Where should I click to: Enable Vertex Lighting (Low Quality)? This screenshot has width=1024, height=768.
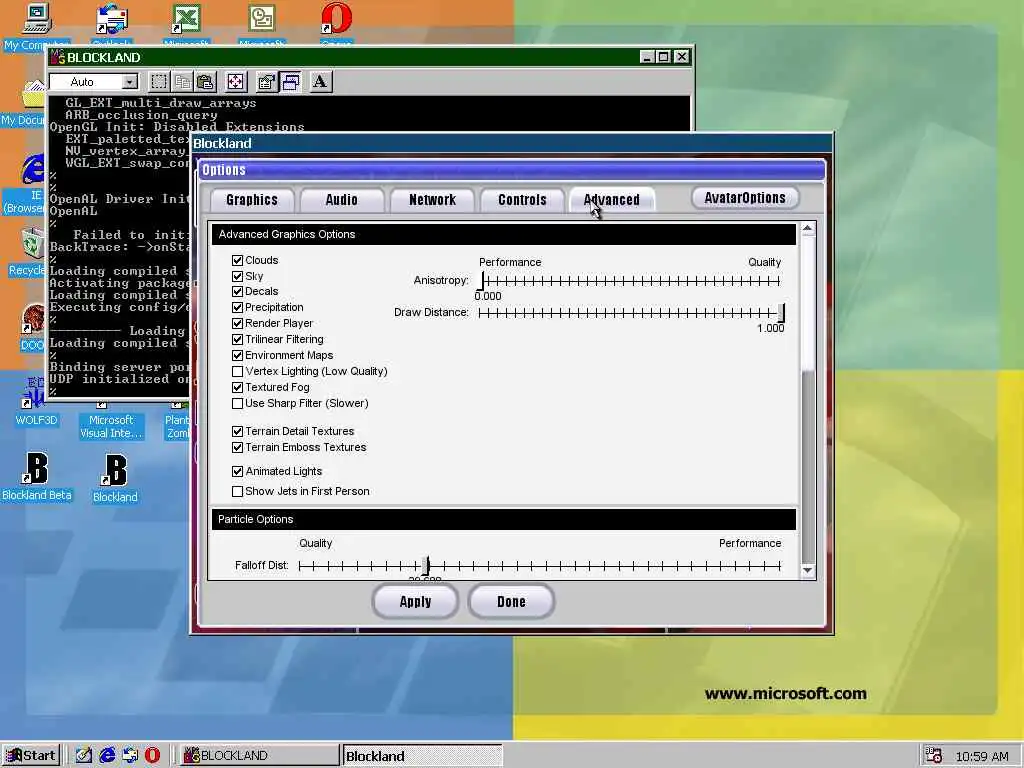(x=238, y=372)
